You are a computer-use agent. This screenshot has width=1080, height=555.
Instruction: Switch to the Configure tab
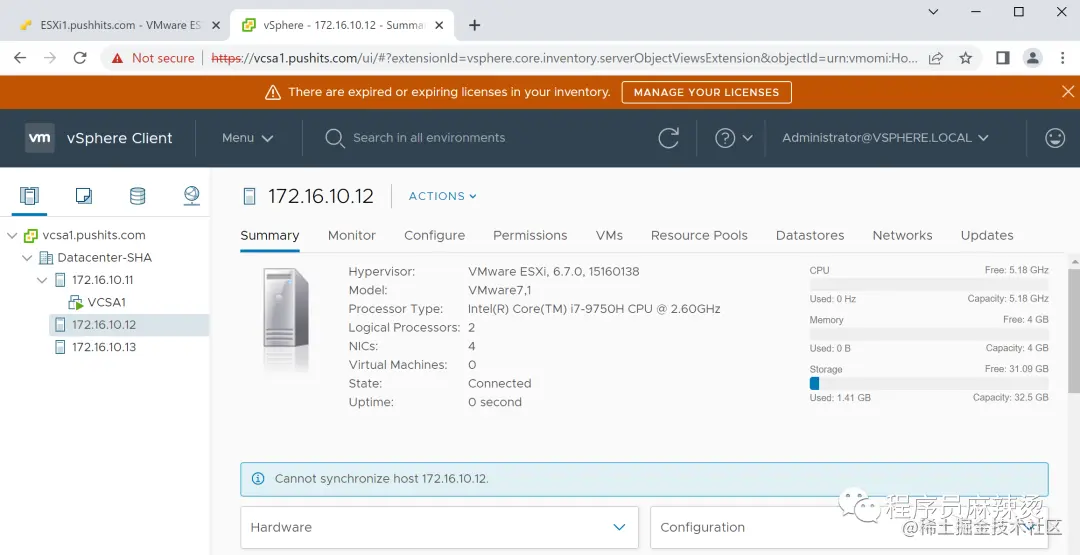point(435,235)
